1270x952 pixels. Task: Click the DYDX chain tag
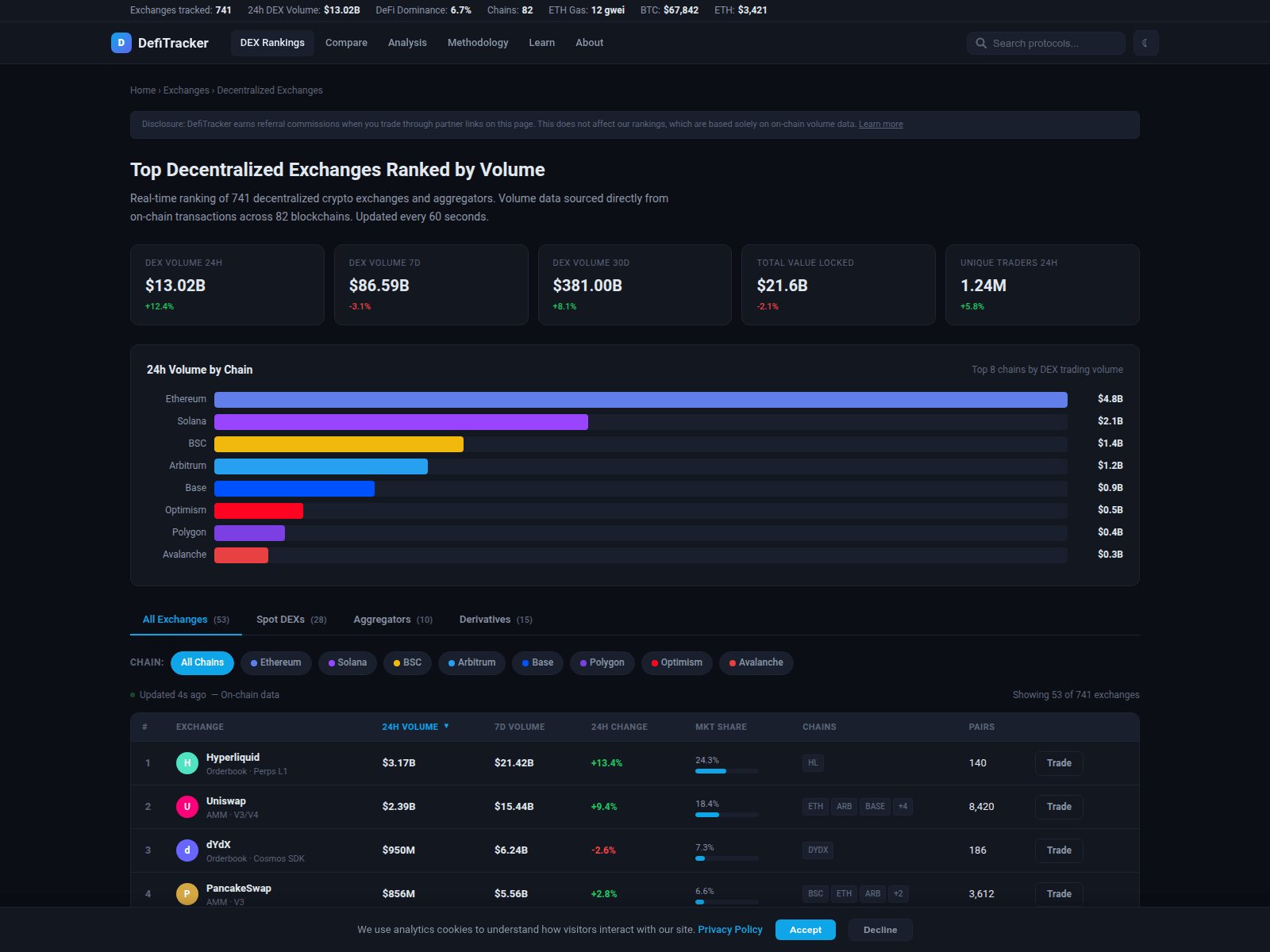pyautogui.click(x=818, y=850)
